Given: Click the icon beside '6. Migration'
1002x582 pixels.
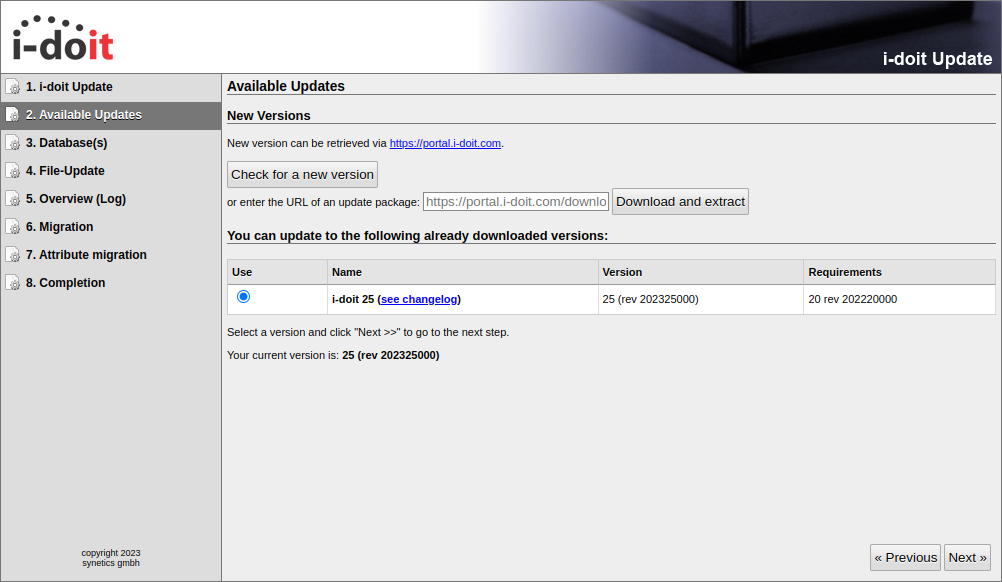Looking at the screenshot, I should tap(13, 227).
